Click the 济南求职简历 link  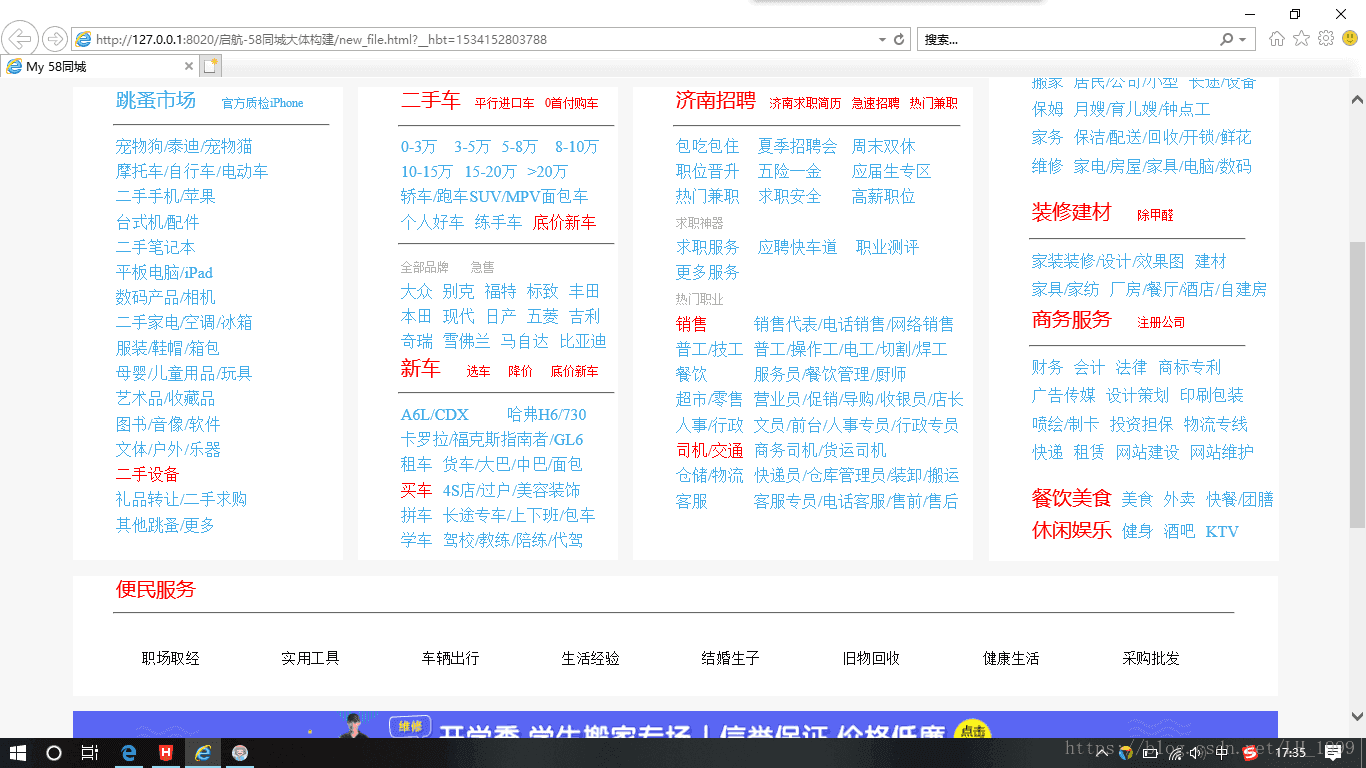[806, 103]
